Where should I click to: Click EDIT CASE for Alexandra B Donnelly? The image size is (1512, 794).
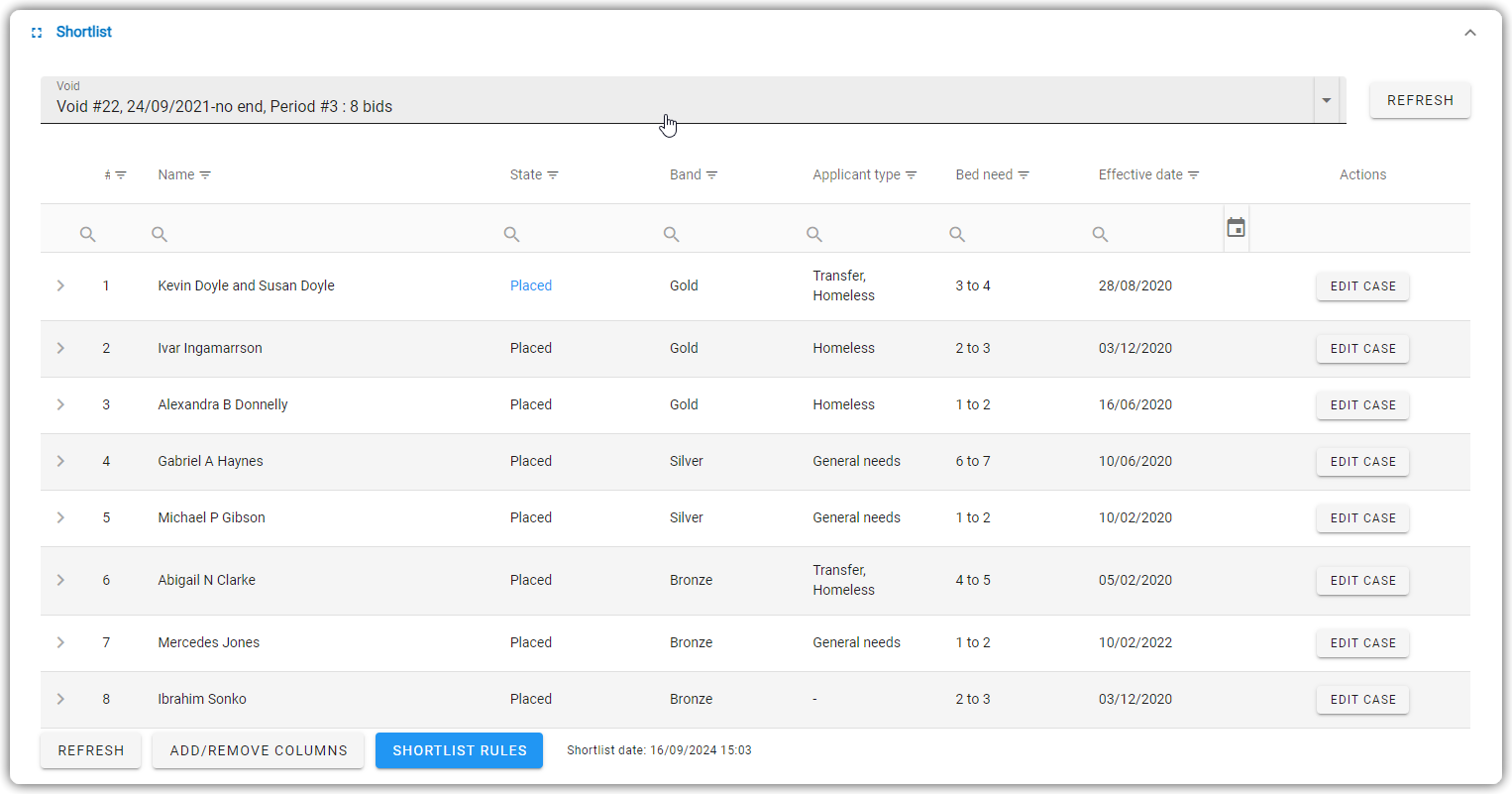coord(1362,405)
